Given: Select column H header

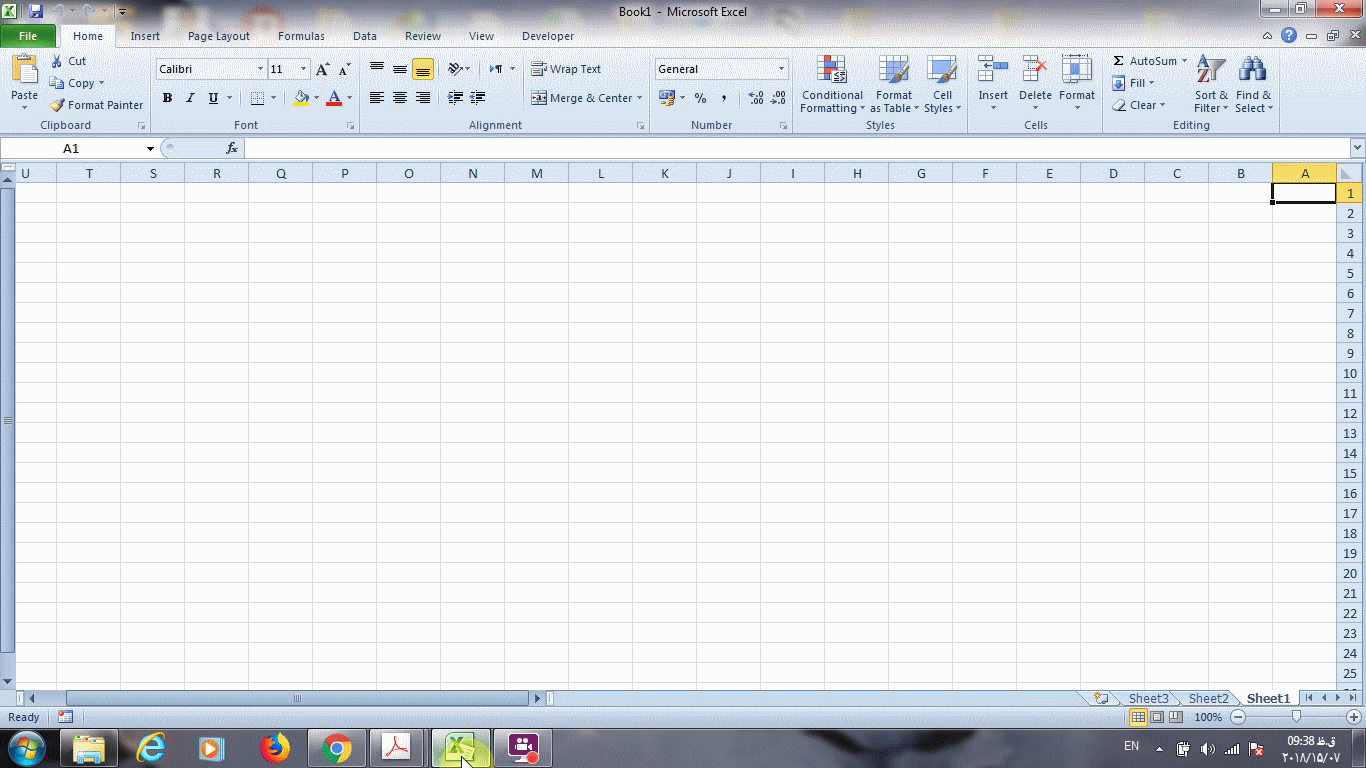Looking at the screenshot, I should point(857,173).
